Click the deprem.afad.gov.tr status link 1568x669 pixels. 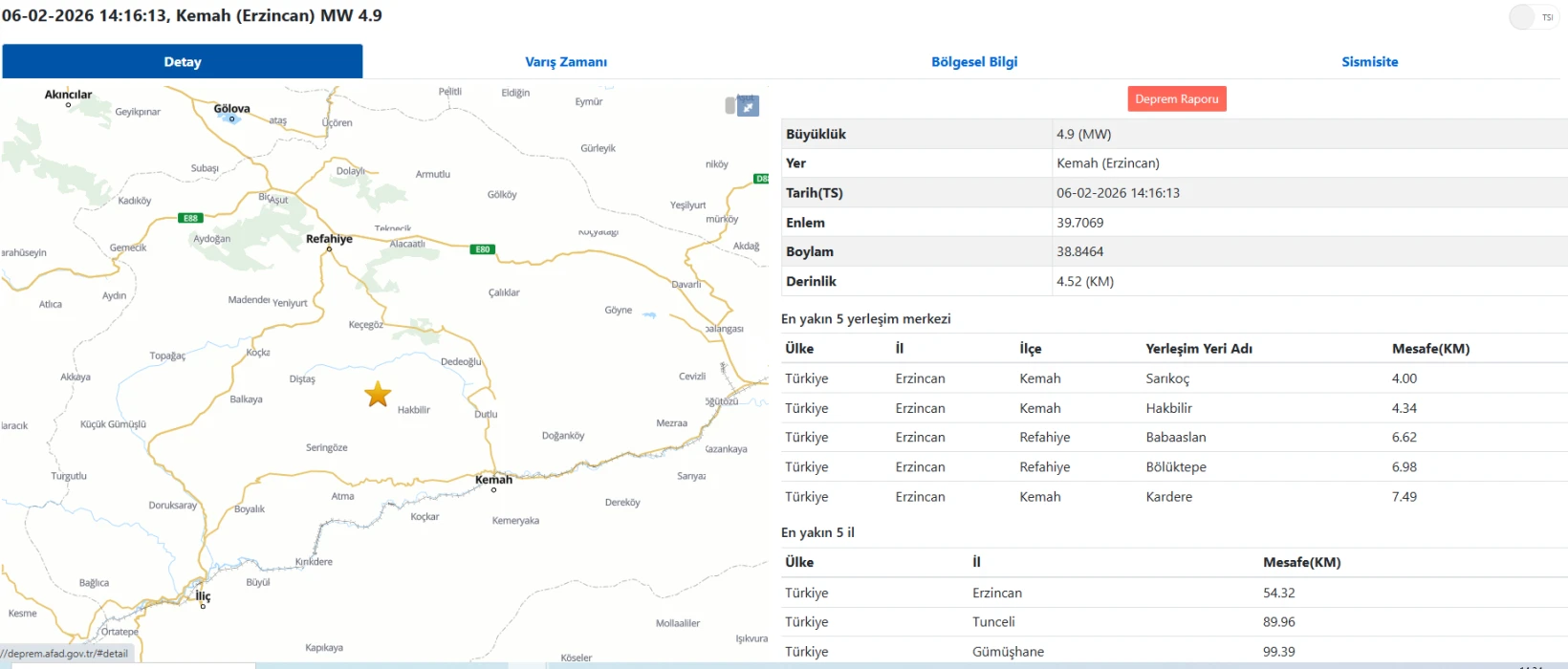(x=64, y=654)
